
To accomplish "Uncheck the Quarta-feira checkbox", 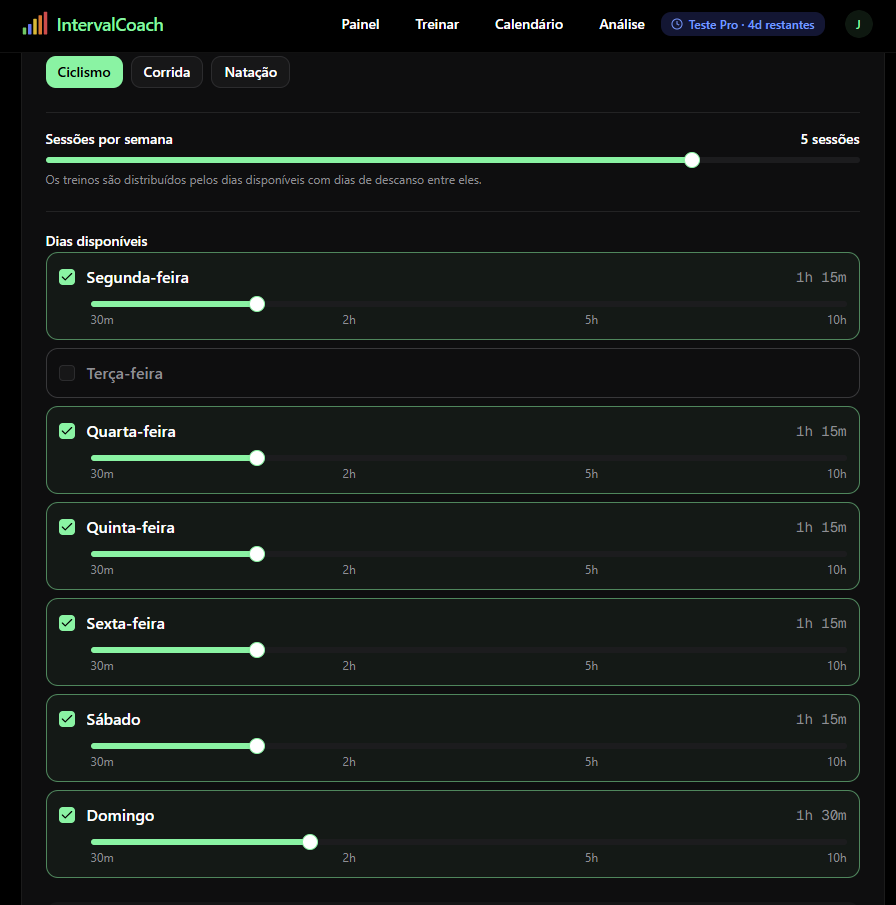I will point(67,431).
